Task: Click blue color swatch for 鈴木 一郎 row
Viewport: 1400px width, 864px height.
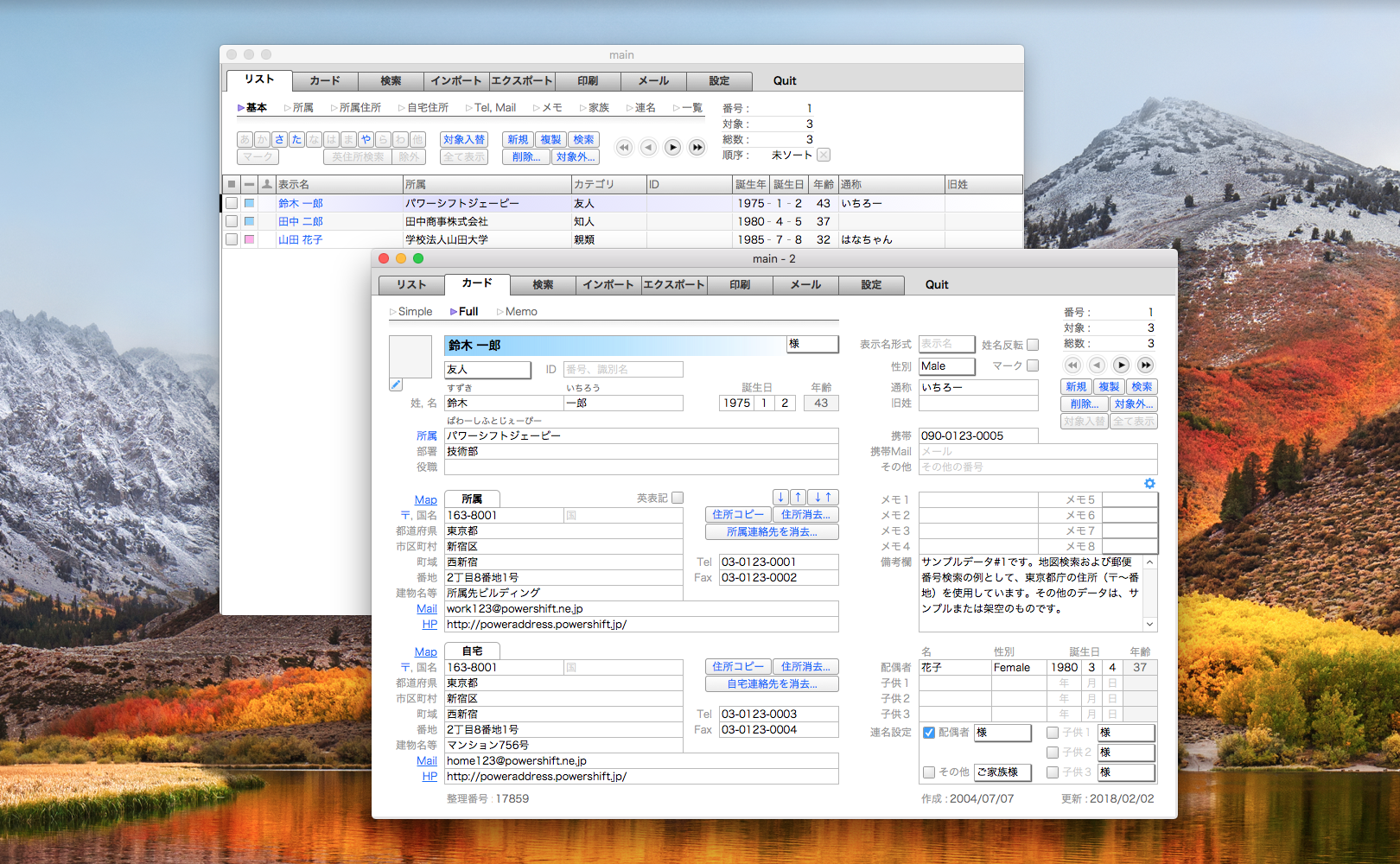Action: tap(249, 204)
